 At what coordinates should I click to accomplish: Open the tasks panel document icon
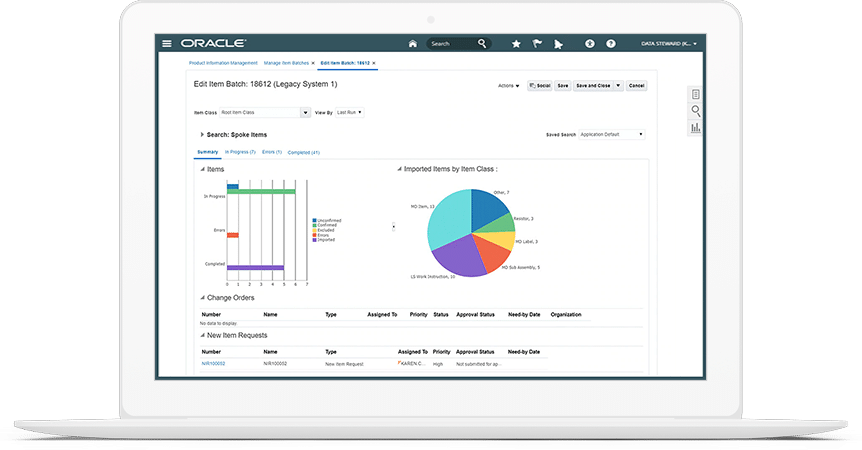pos(695,95)
